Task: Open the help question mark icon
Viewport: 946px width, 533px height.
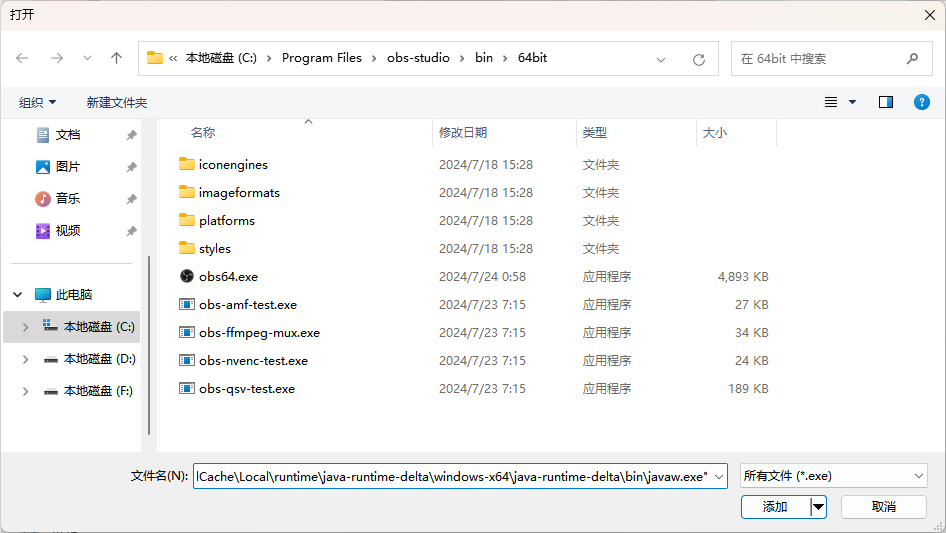Action: pos(922,102)
